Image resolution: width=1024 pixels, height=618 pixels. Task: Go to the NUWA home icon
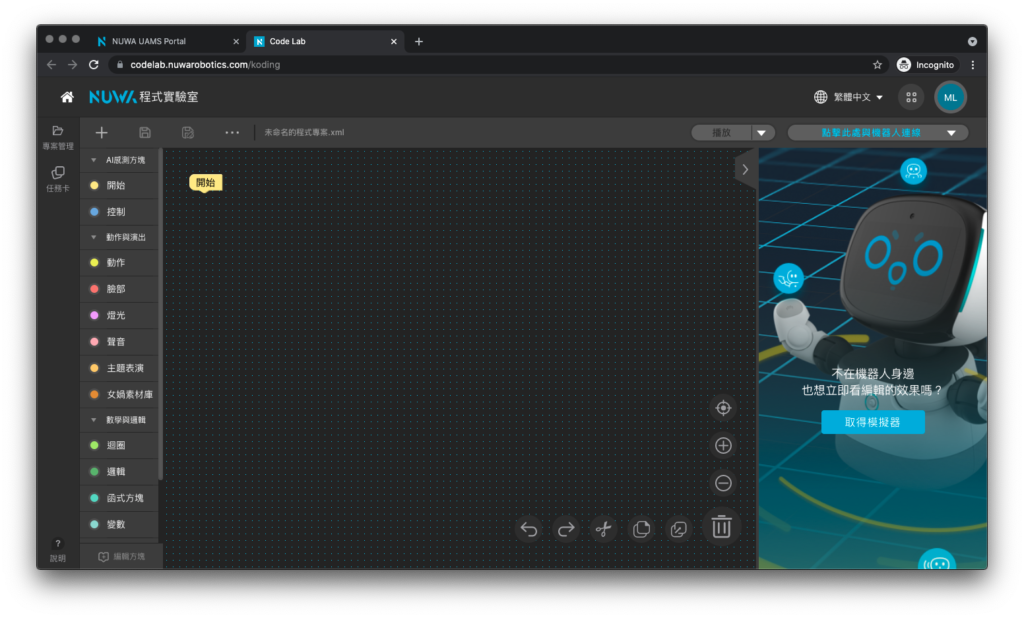(x=67, y=97)
